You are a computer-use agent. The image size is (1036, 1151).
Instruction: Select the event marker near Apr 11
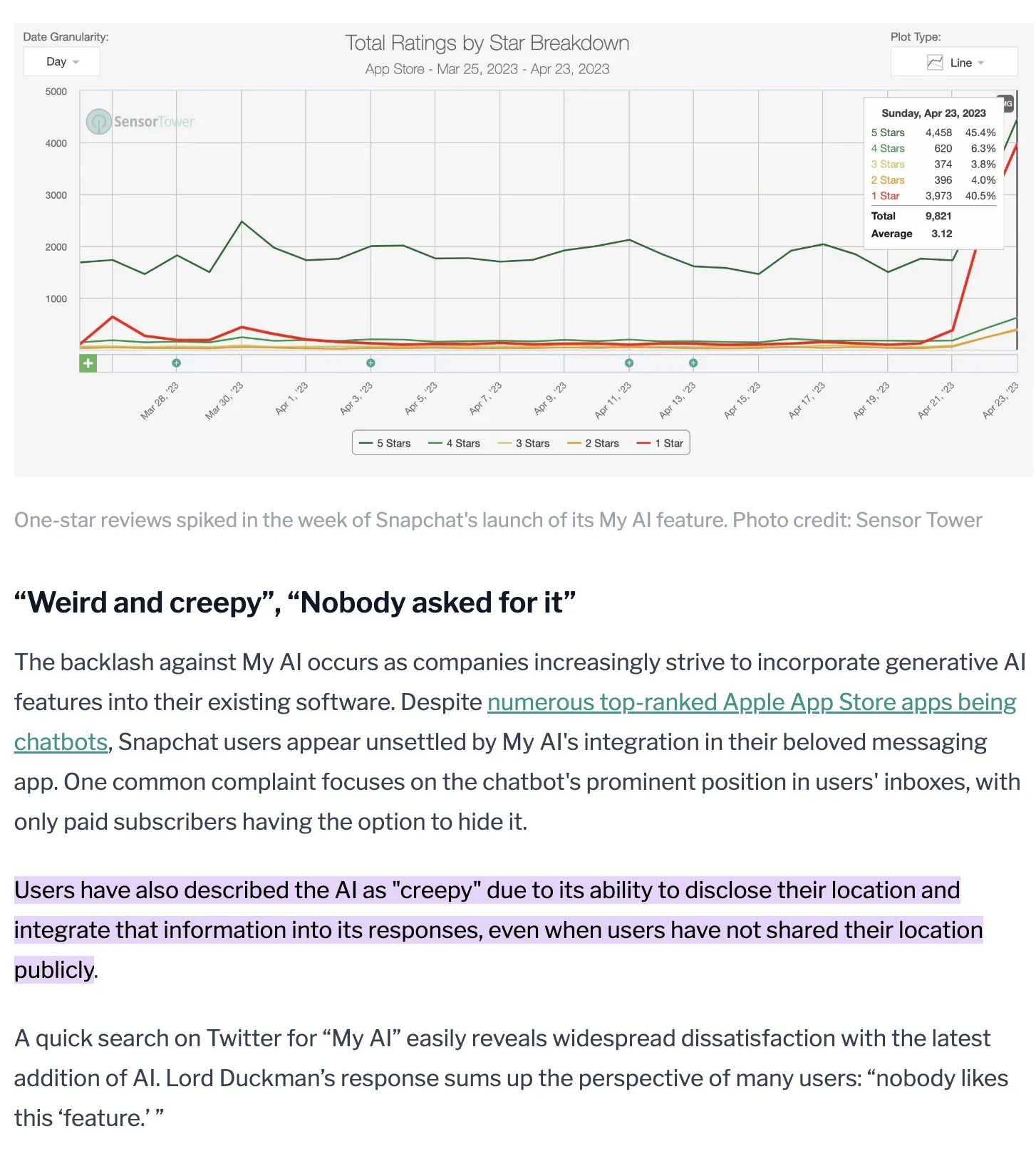tap(629, 363)
